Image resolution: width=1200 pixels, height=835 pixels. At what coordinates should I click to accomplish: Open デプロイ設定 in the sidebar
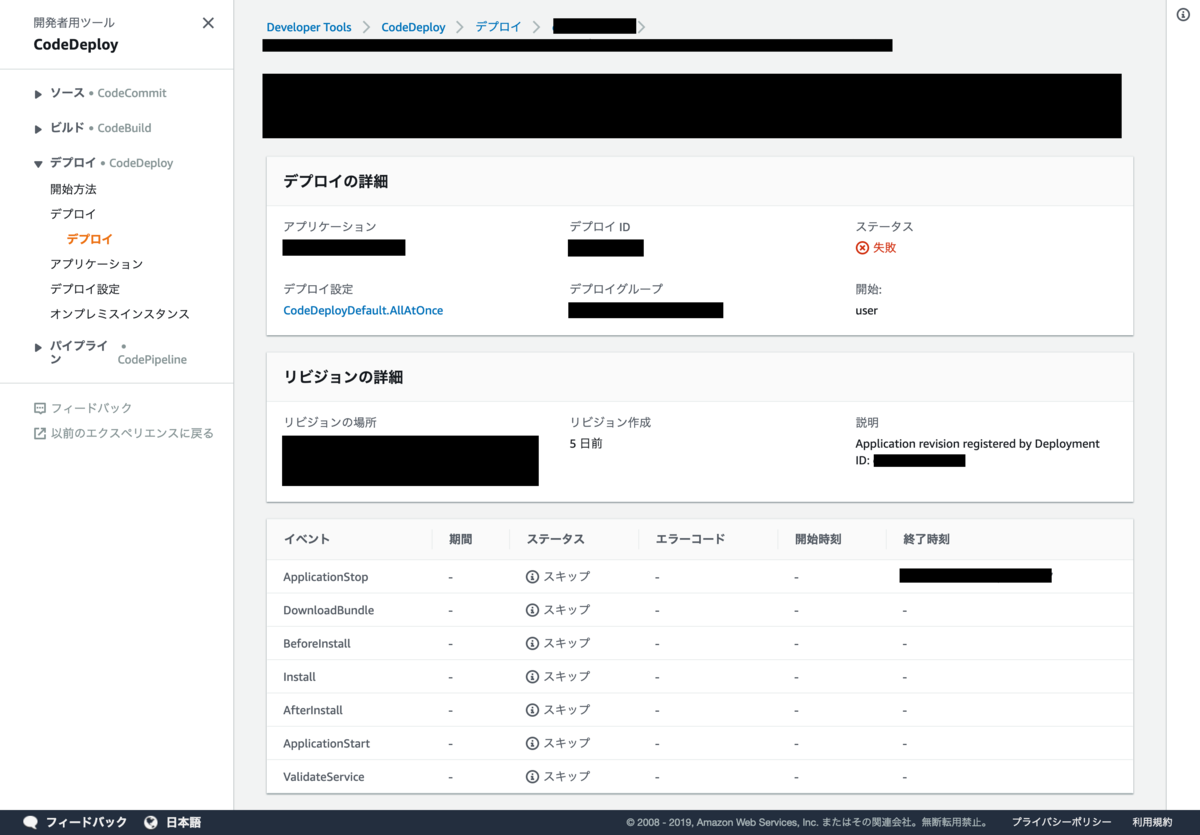[x=85, y=289]
